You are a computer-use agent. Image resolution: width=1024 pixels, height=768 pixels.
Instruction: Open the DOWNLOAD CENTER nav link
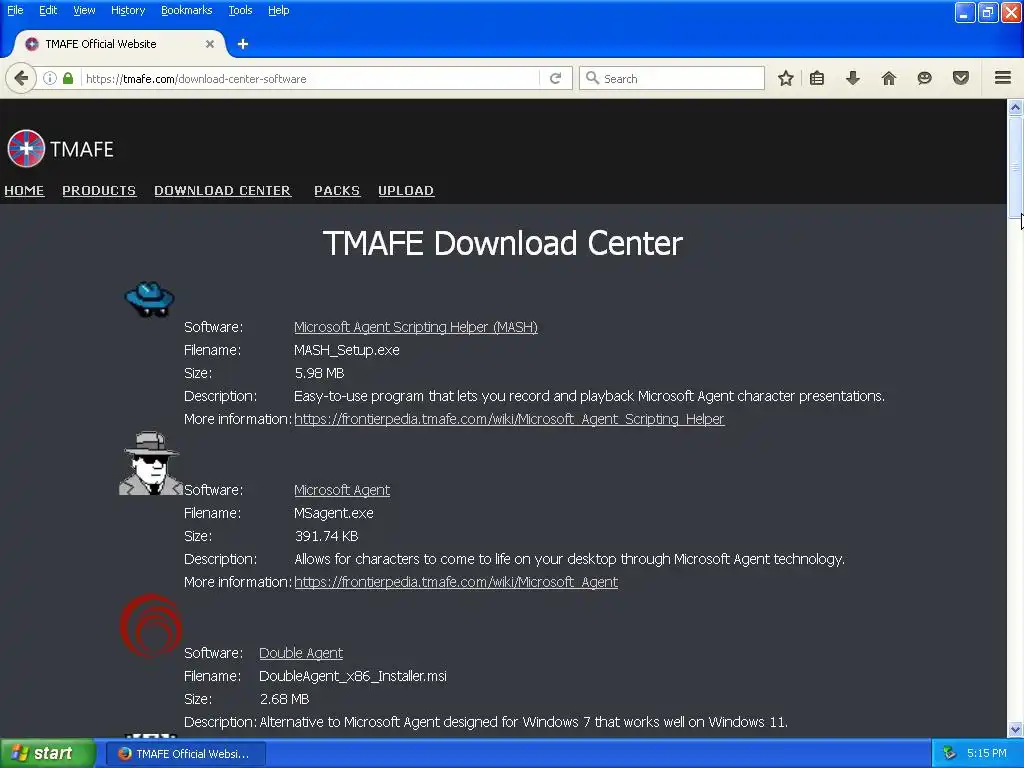click(x=223, y=191)
